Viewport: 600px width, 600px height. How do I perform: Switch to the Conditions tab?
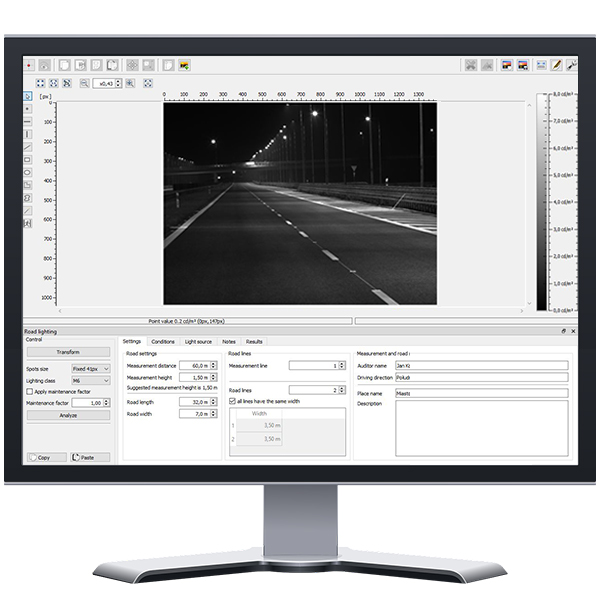(x=162, y=342)
